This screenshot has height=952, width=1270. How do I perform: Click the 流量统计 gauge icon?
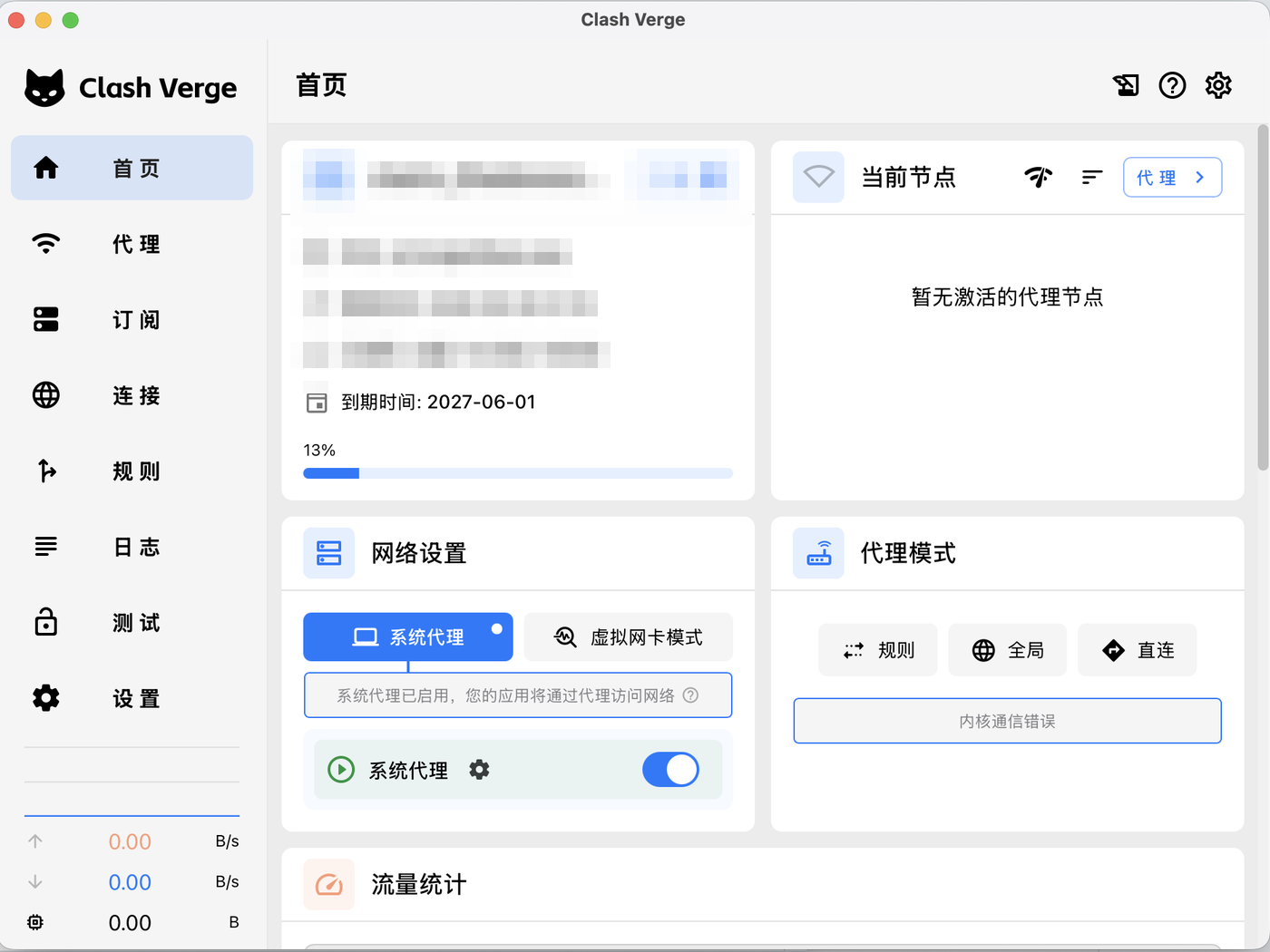tap(328, 884)
